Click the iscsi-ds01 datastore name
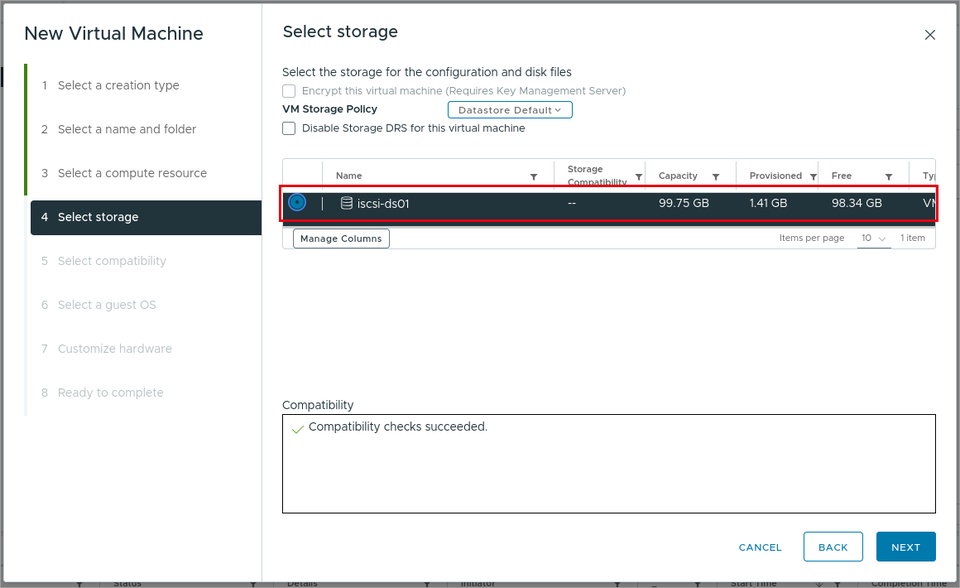The width and height of the screenshot is (960, 588). 383,203
